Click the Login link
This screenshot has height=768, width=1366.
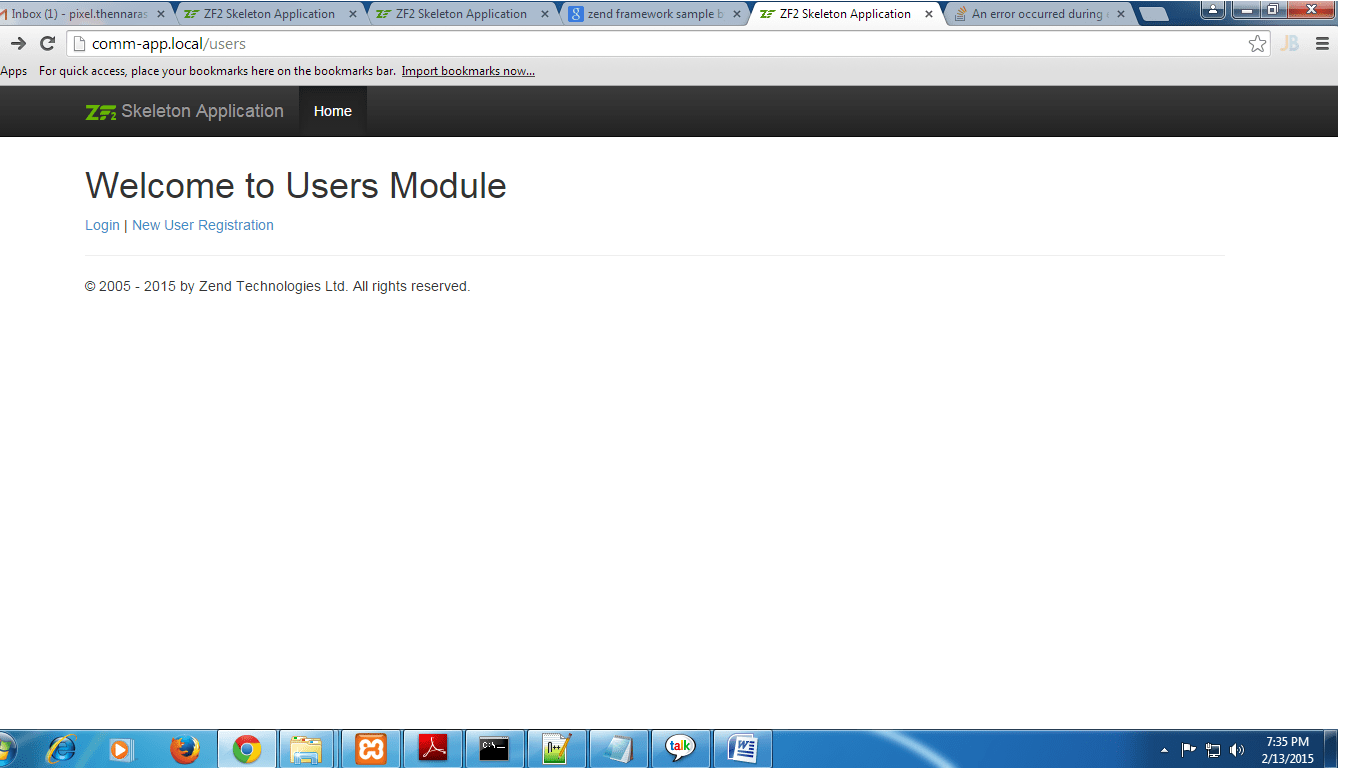(101, 225)
